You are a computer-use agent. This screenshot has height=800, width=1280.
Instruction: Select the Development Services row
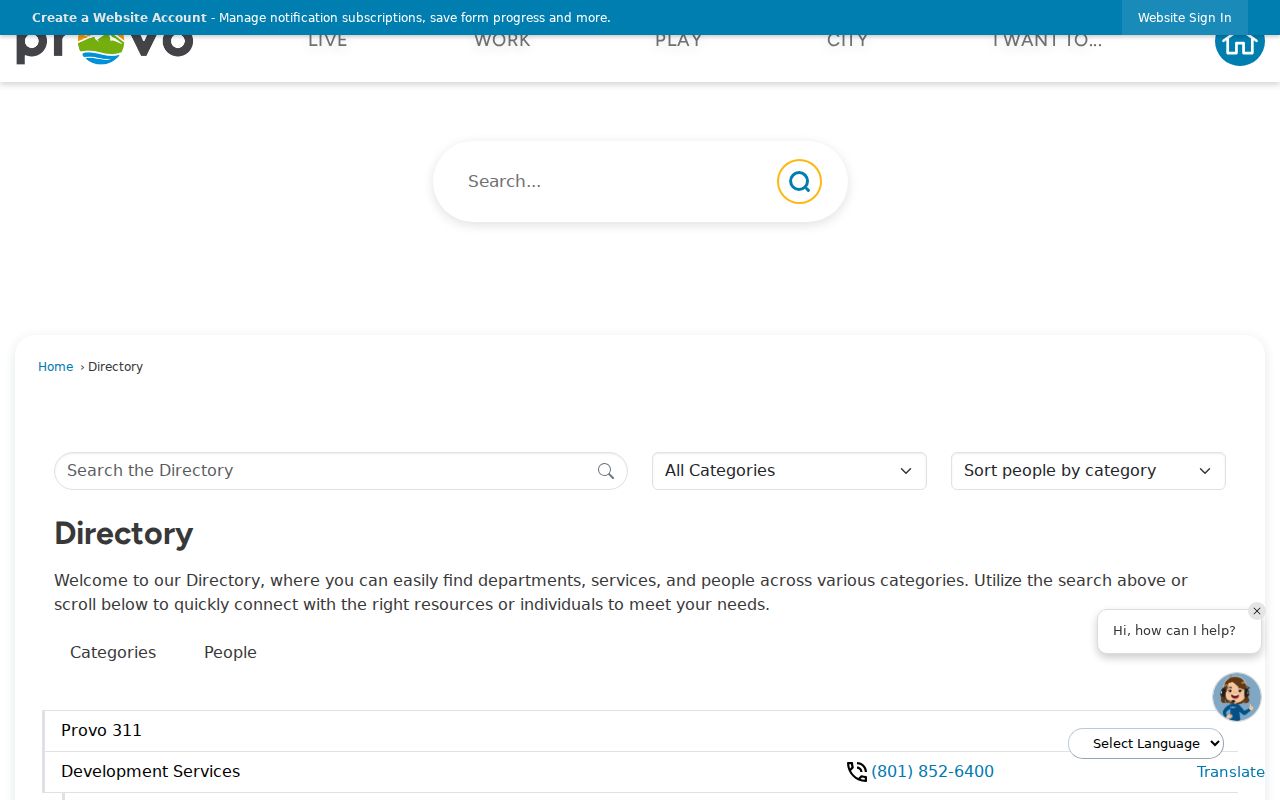coord(640,772)
